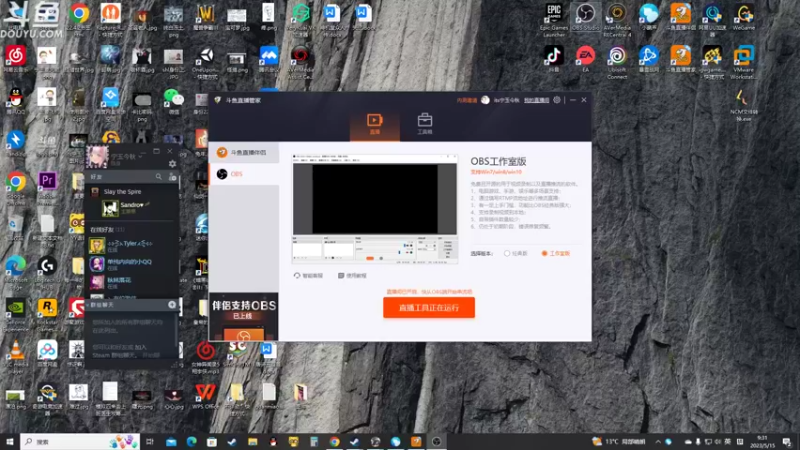Choose the 工作室版 radio option
This screenshot has height=450, width=800.
click(x=555, y=253)
